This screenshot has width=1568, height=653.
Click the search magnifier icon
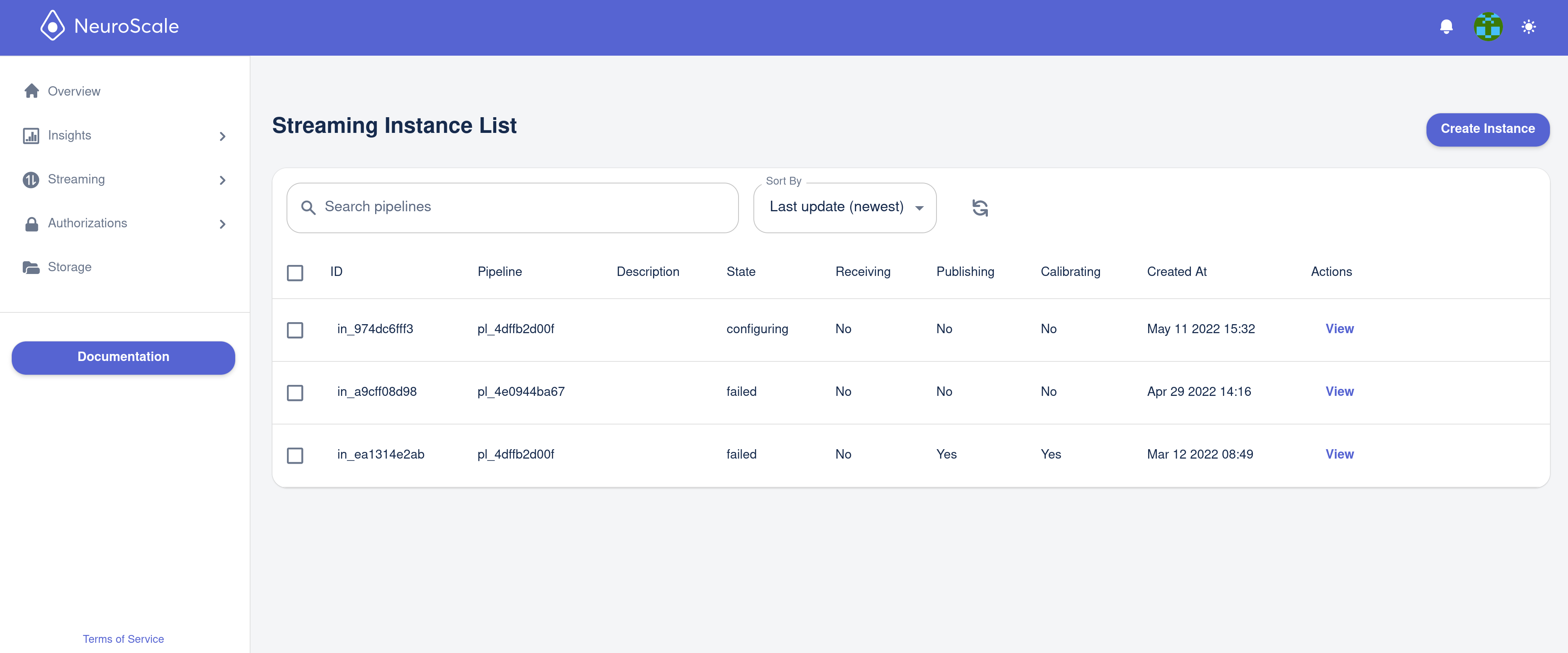tap(308, 208)
